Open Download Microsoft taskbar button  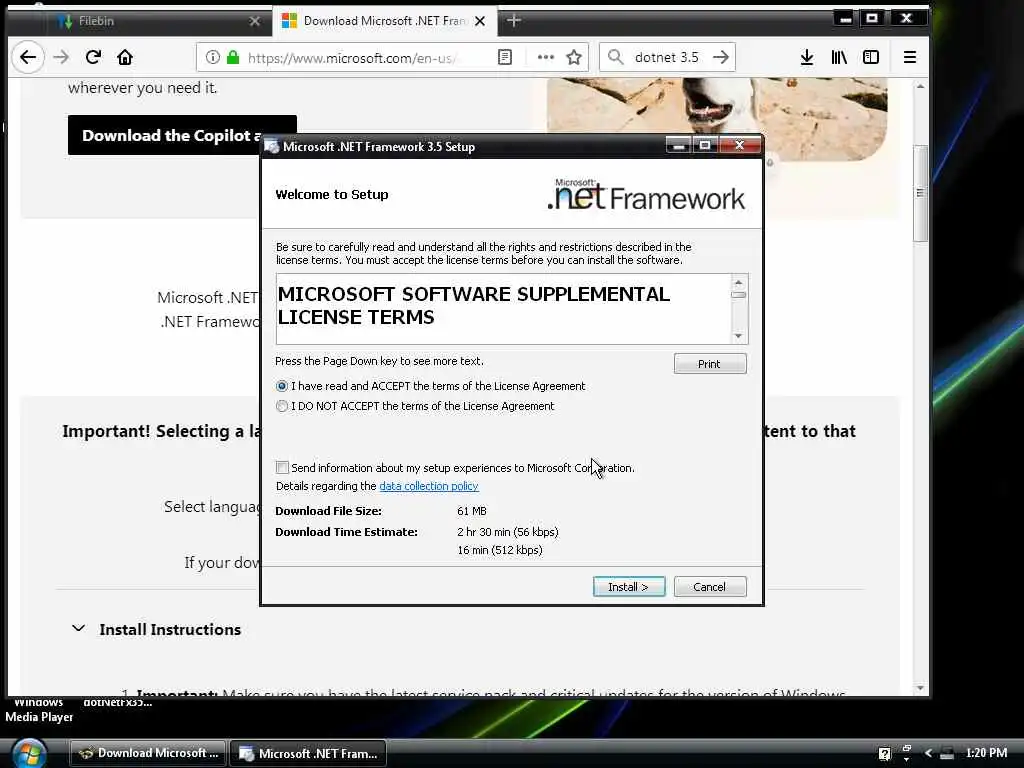coord(148,753)
